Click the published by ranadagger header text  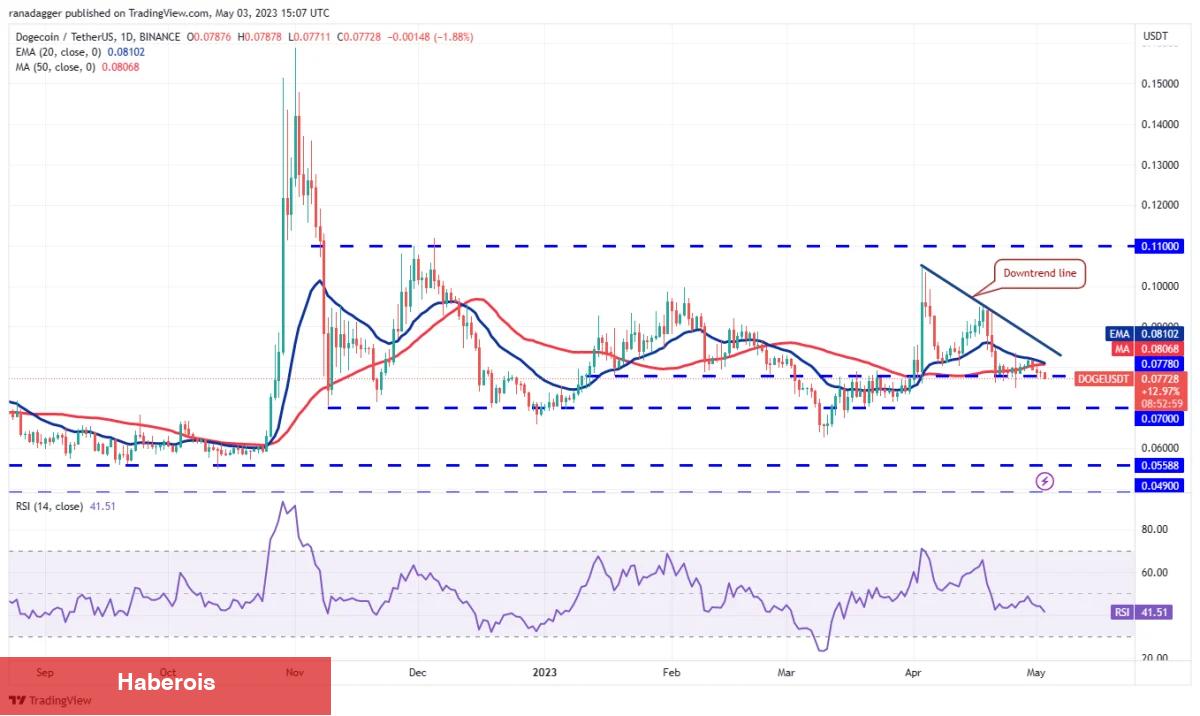point(168,14)
